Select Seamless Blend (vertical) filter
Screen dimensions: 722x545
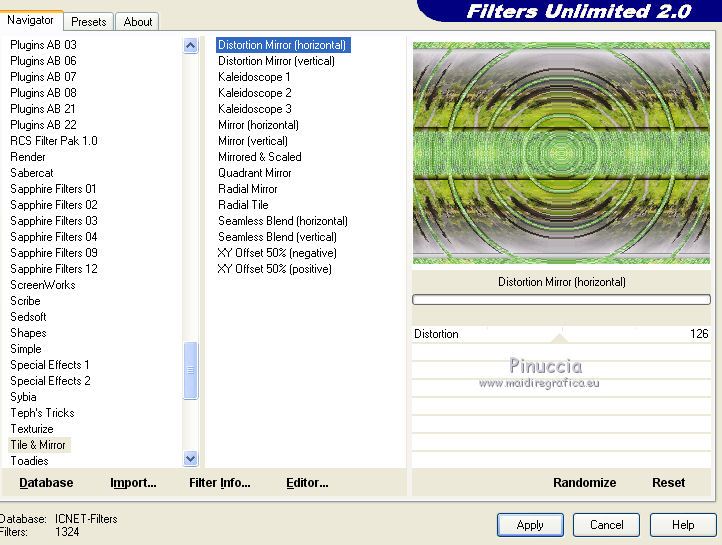click(x=277, y=237)
